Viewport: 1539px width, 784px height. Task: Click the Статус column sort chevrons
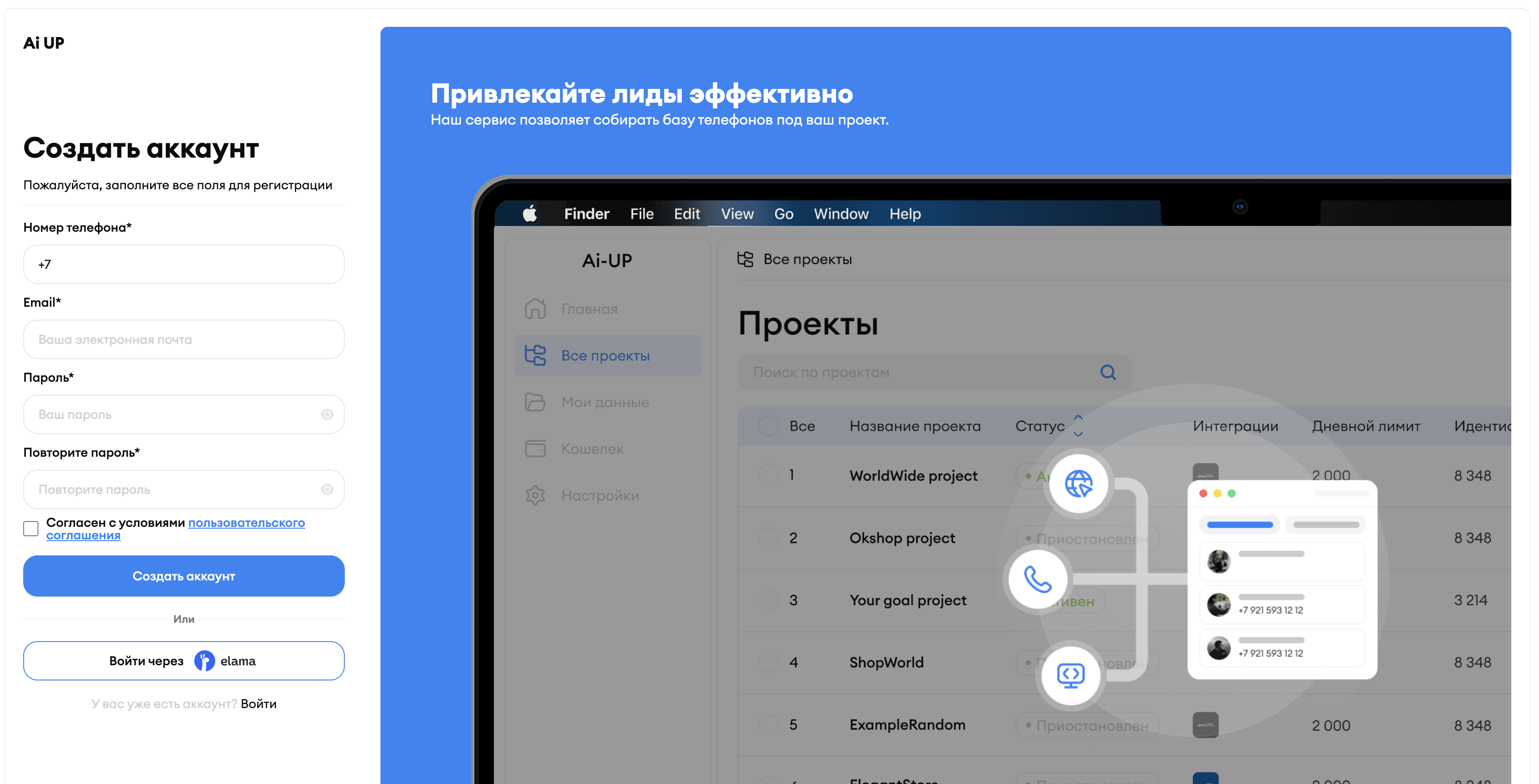[1078, 426]
